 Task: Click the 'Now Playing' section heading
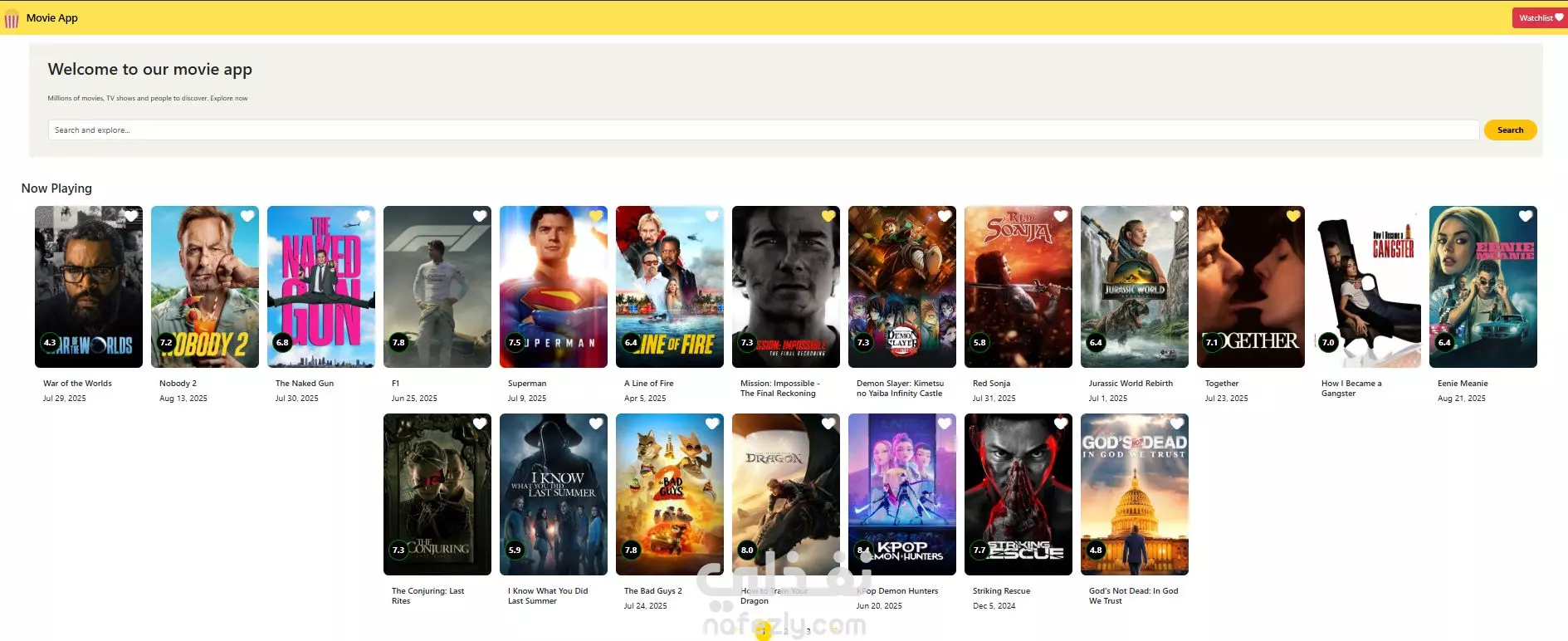[56, 188]
